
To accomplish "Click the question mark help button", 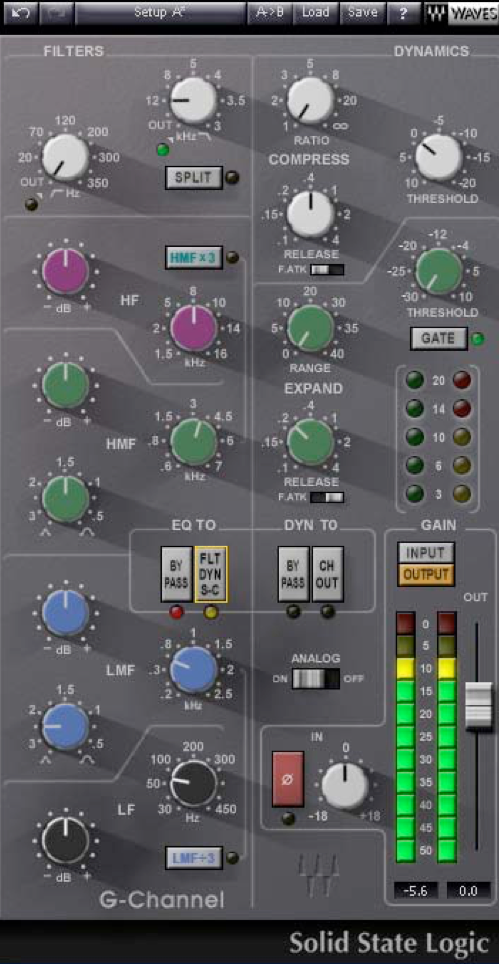I will pyautogui.click(x=404, y=13).
